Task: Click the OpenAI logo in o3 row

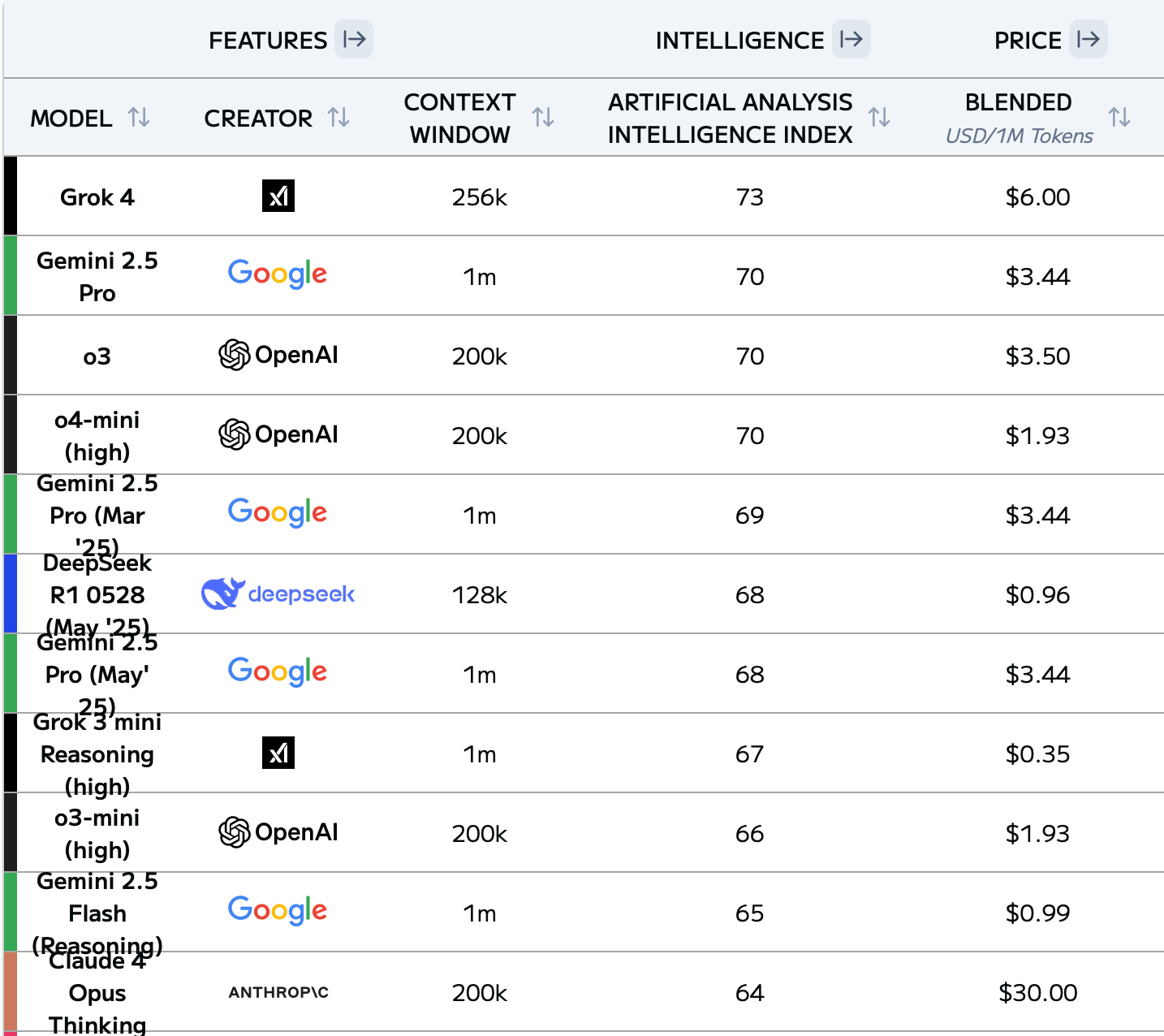Action: click(278, 355)
